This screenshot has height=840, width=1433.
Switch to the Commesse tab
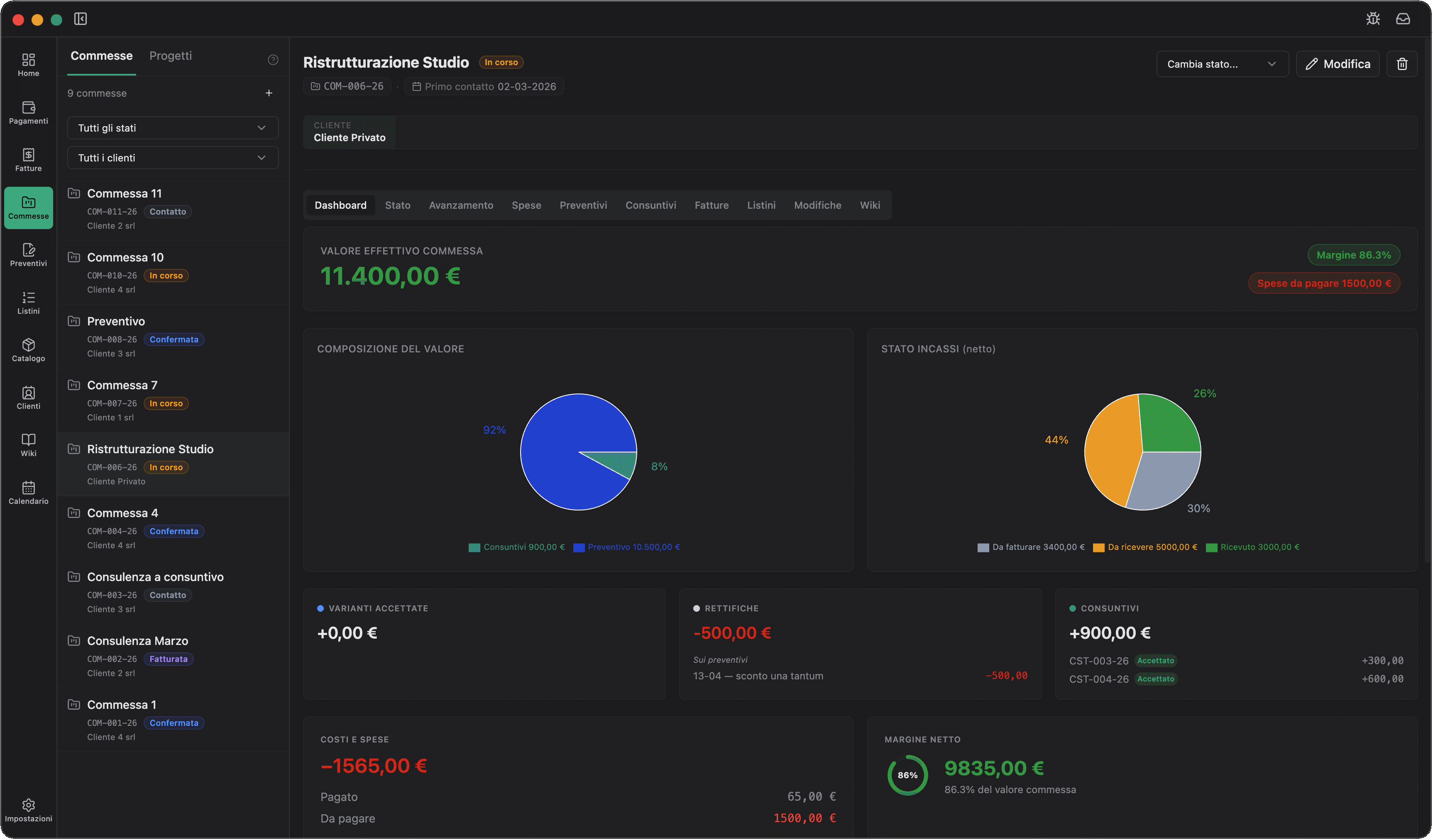pos(101,56)
